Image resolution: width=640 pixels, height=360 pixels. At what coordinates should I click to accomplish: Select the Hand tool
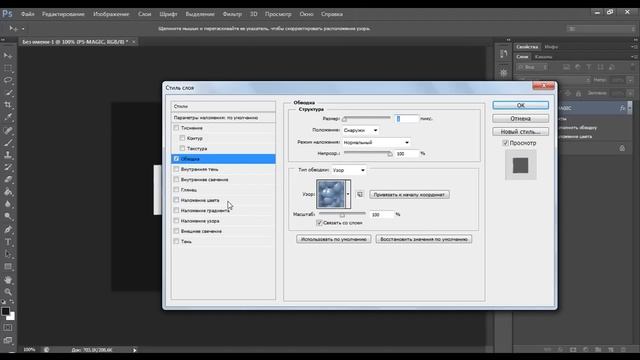(x=8, y=280)
